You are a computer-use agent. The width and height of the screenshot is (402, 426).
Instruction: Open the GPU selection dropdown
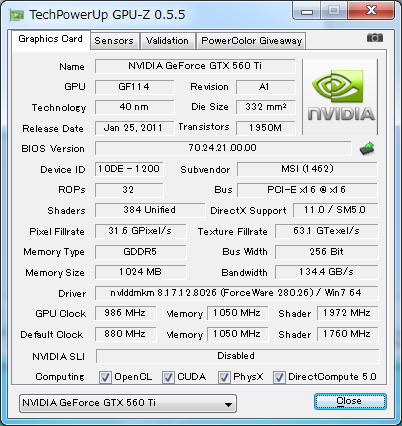click(128, 403)
